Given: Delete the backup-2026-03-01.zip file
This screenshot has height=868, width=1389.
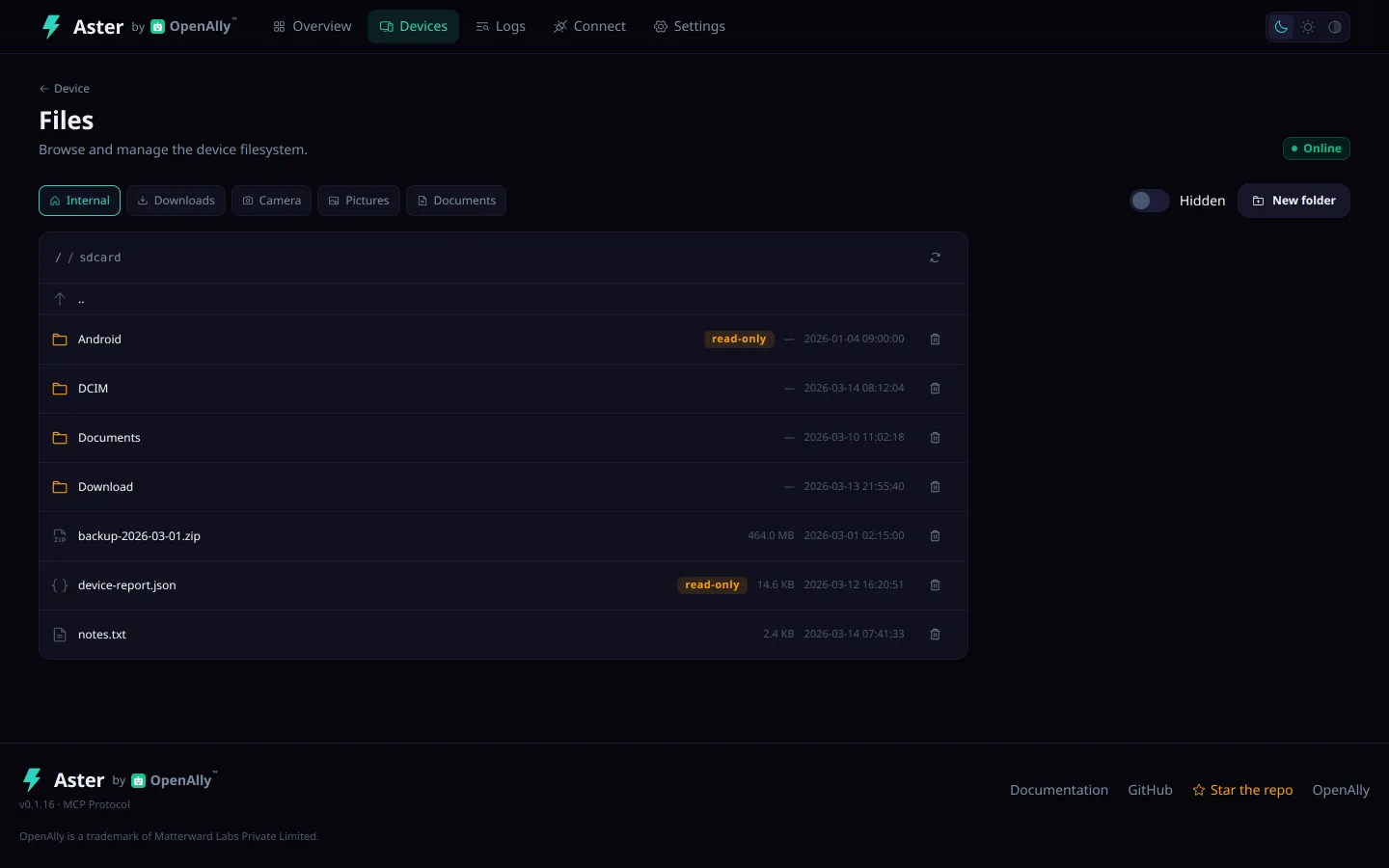Looking at the screenshot, I should 935,536.
